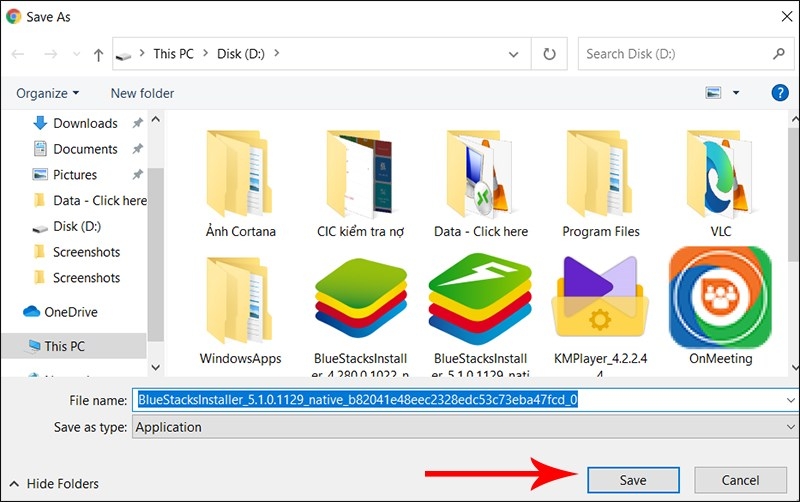Click the search magnifier icon
800x502 pixels.
(779, 54)
